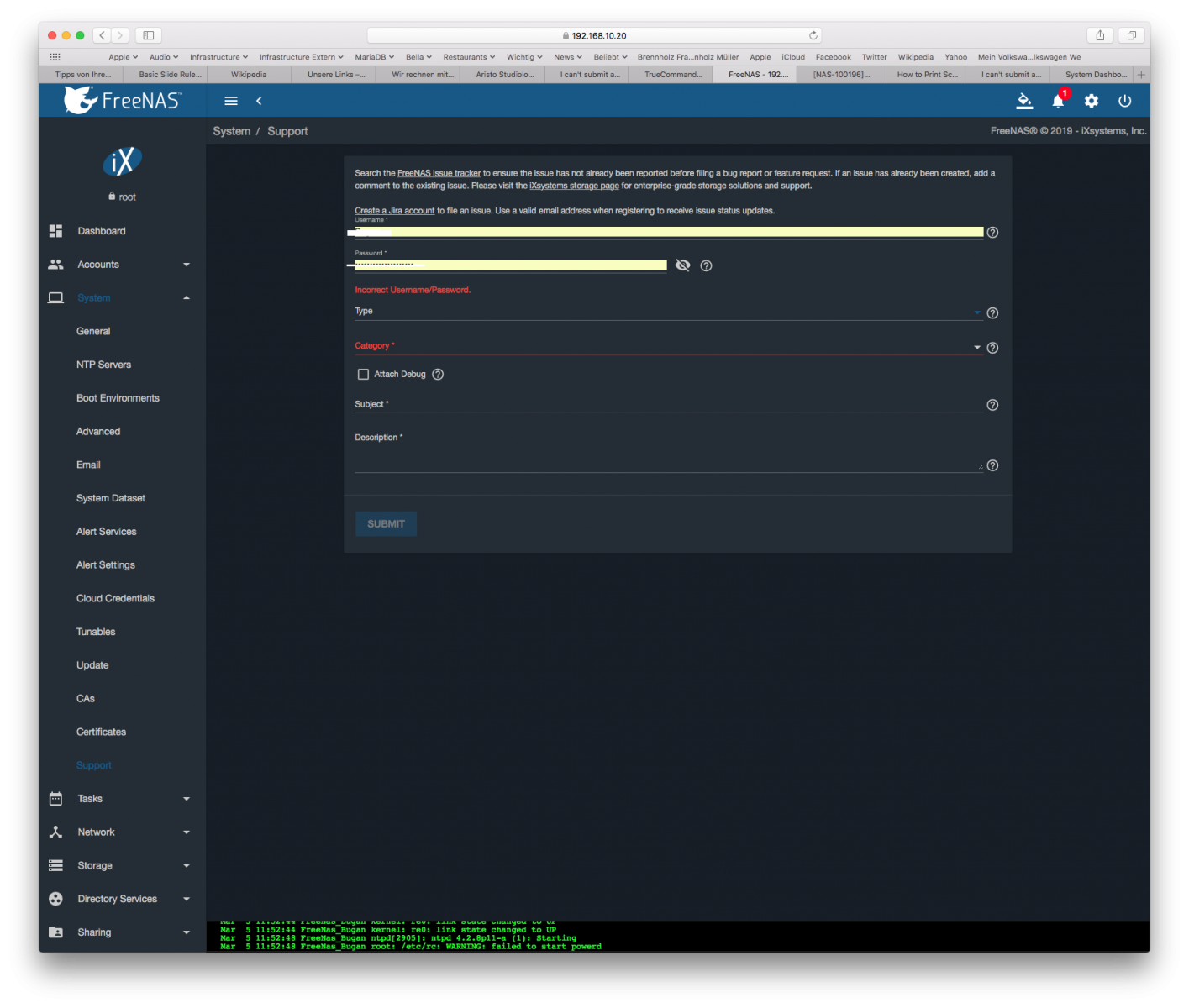
Task: Switch to the System Dashbo... tab
Action: (x=1092, y=75)
